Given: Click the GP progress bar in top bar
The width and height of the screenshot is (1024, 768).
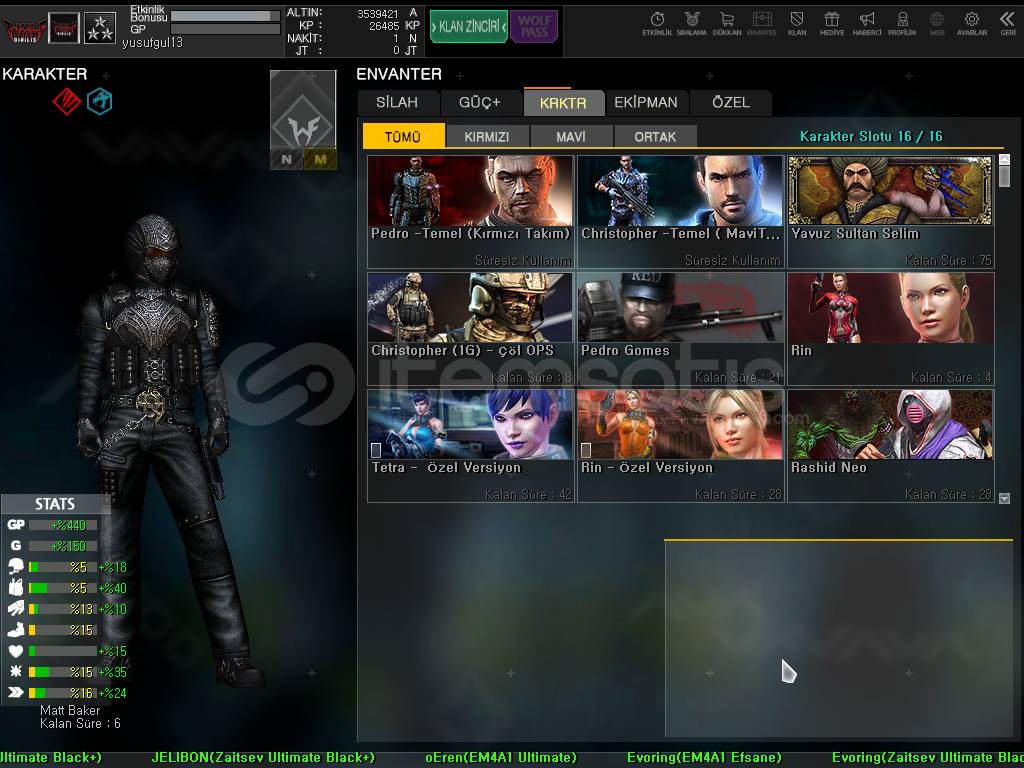Looking at the screenshot, I should tap(225, 29).
